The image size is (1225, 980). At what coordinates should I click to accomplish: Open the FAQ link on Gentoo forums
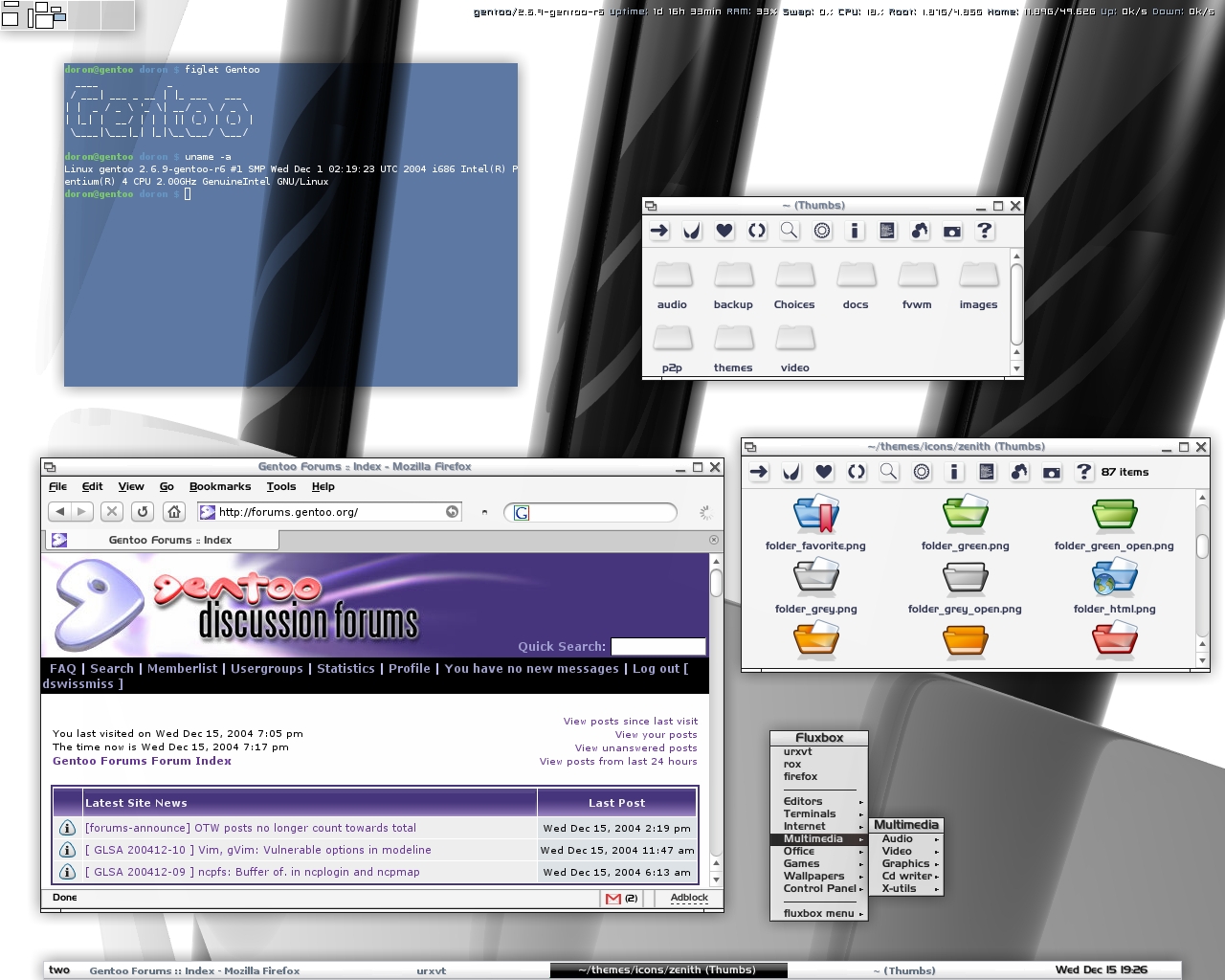62,669
